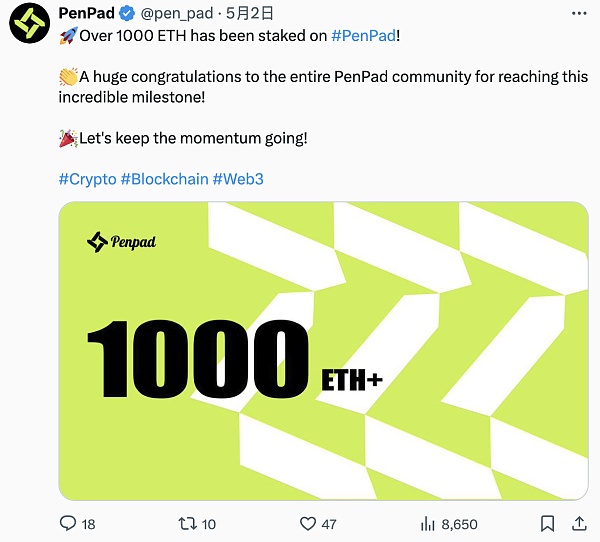The image size is (600, 542).
Task: Click the @pen_pad handle
Action: (177, 13)
